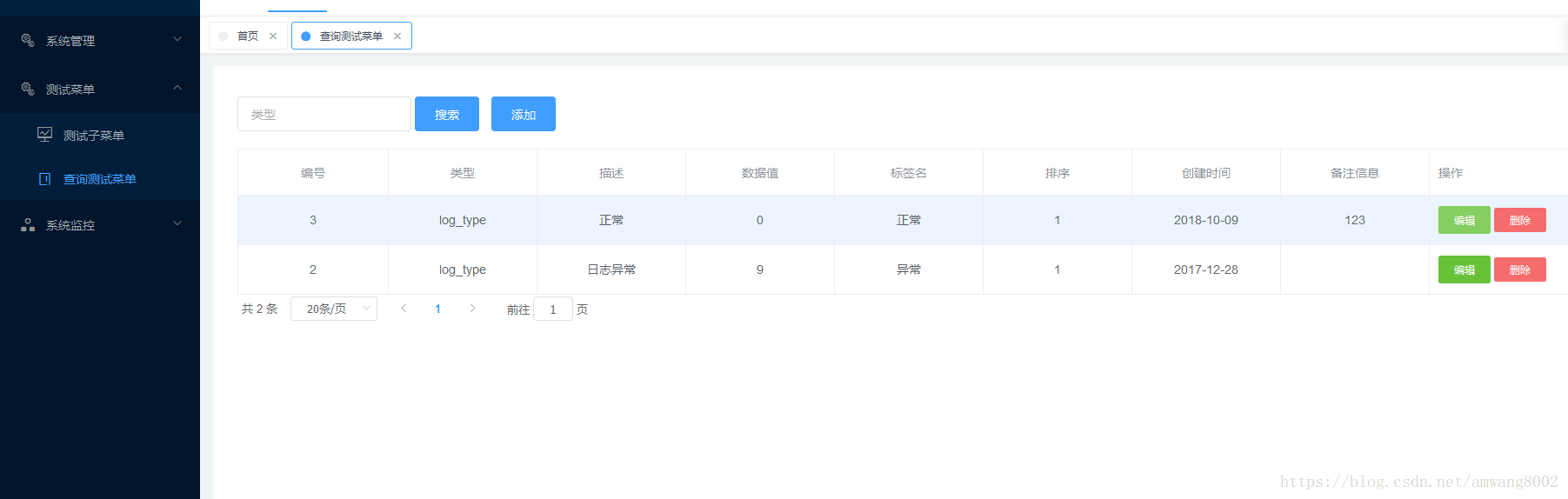Select 测试子菜单 sidebar item
This screenshot has height=499, width=1568.
pyautogui.click(x=100, y=135)
